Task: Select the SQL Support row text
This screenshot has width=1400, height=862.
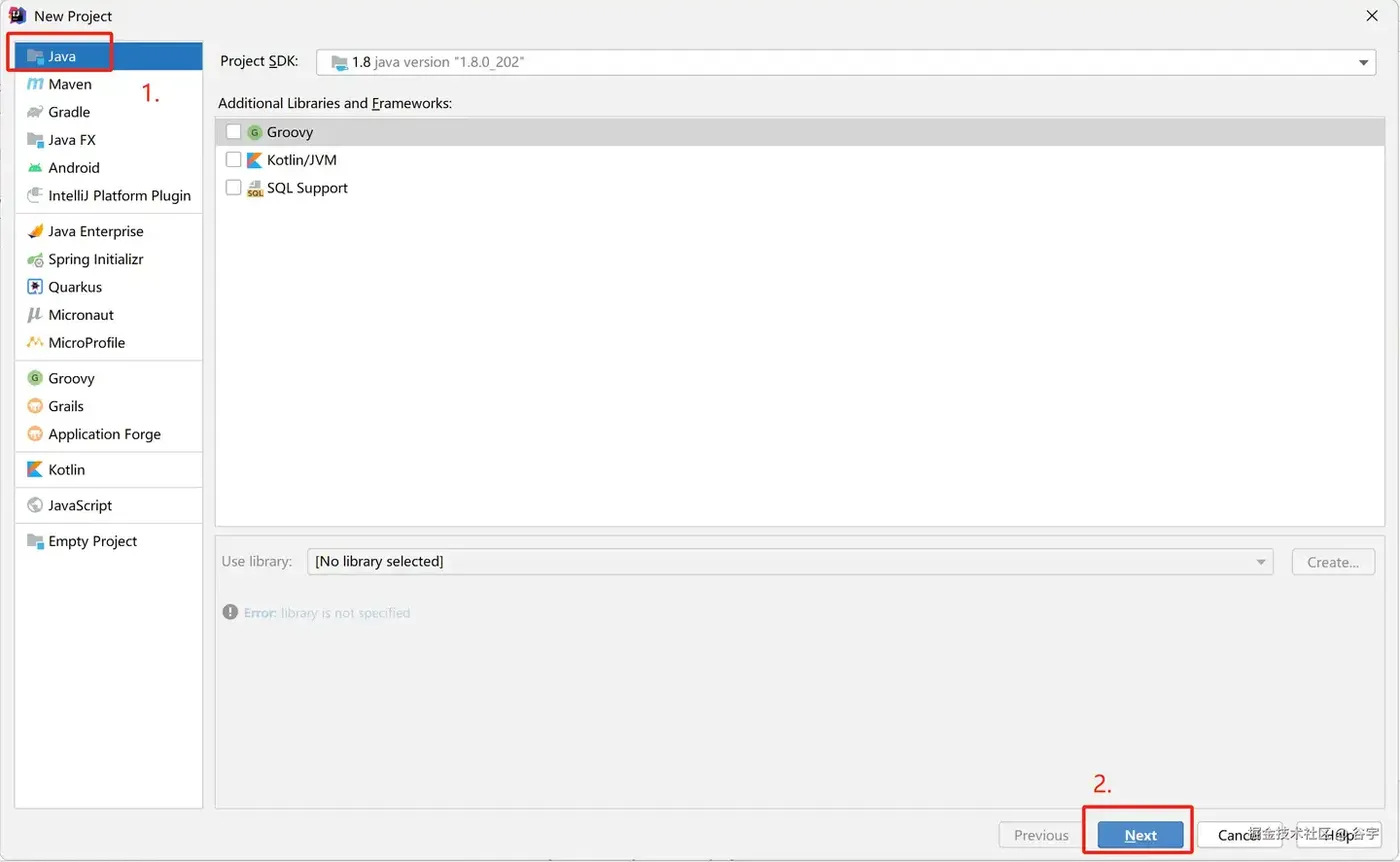Action: (307, 188)
